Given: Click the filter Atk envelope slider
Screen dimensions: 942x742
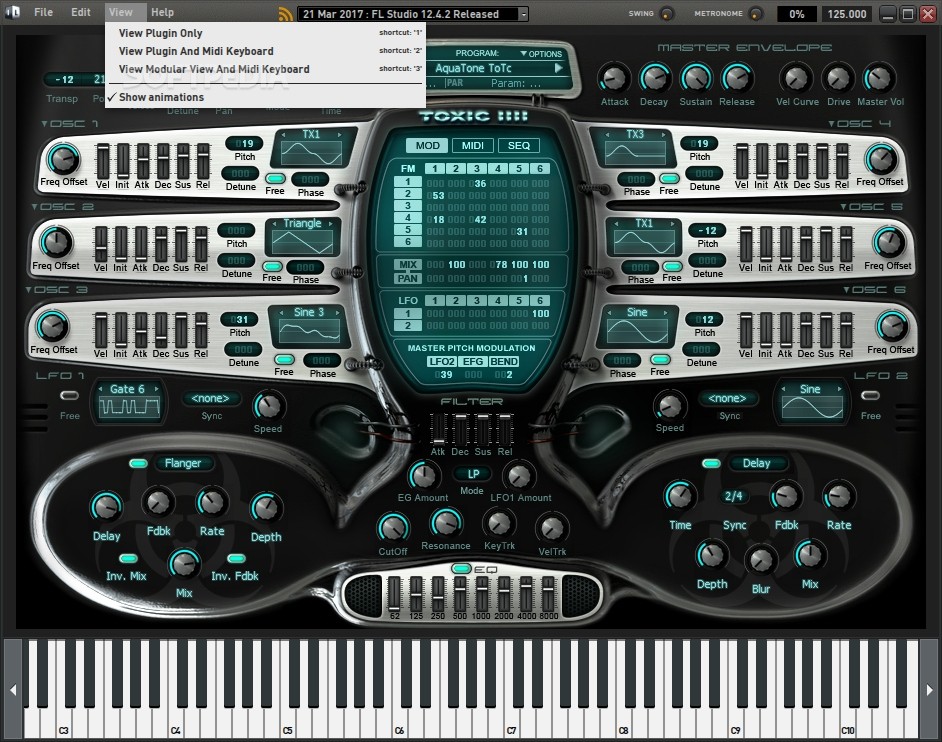Looking at the screenshot, I should 438,428.
